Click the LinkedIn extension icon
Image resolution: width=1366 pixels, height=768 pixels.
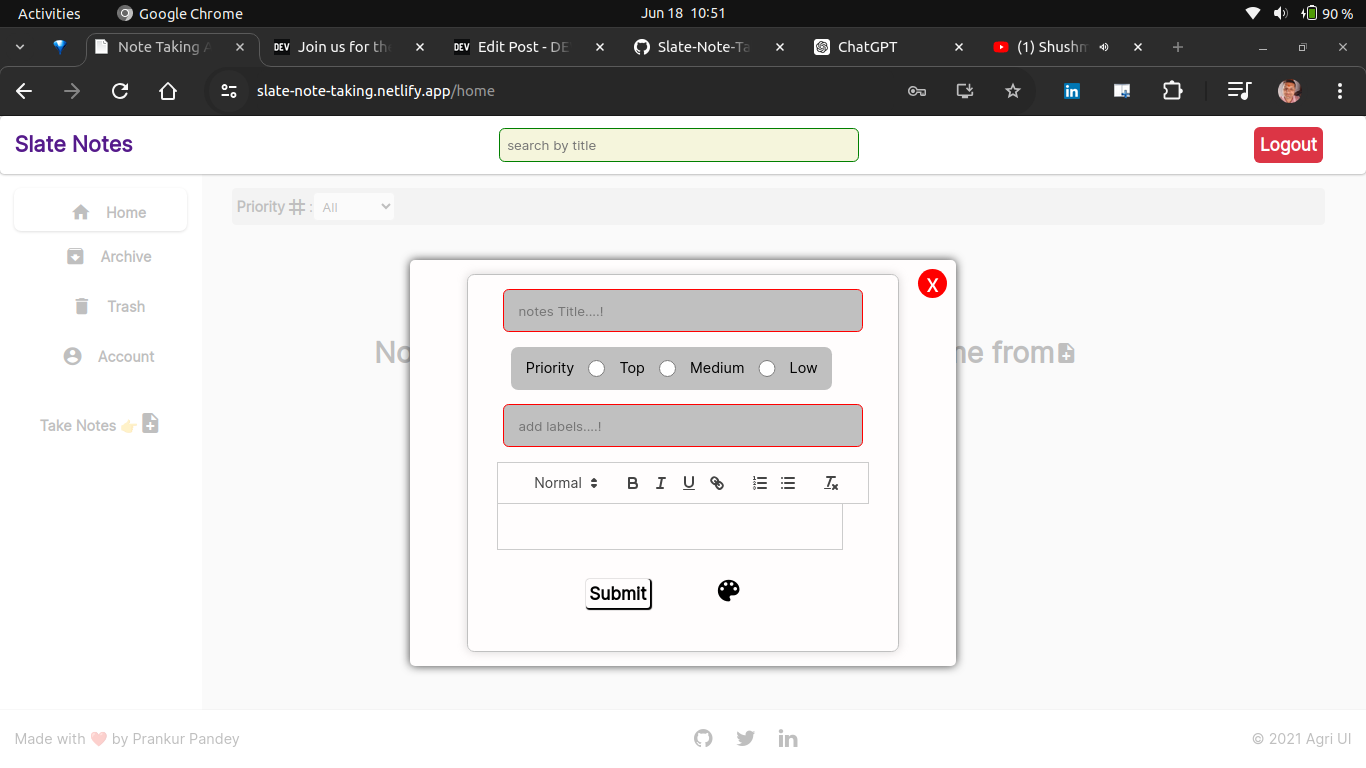coord(1072,91)
